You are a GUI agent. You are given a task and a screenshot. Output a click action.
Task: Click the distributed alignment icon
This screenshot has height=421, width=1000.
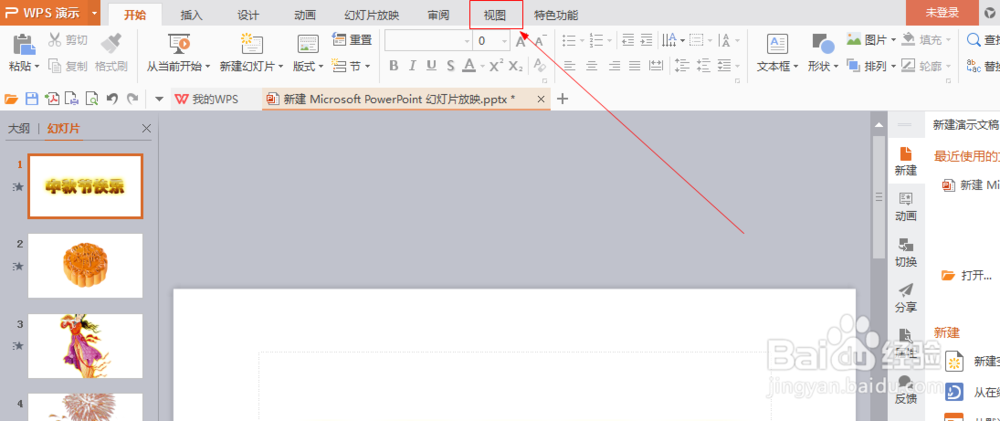(x=656, y=66)
